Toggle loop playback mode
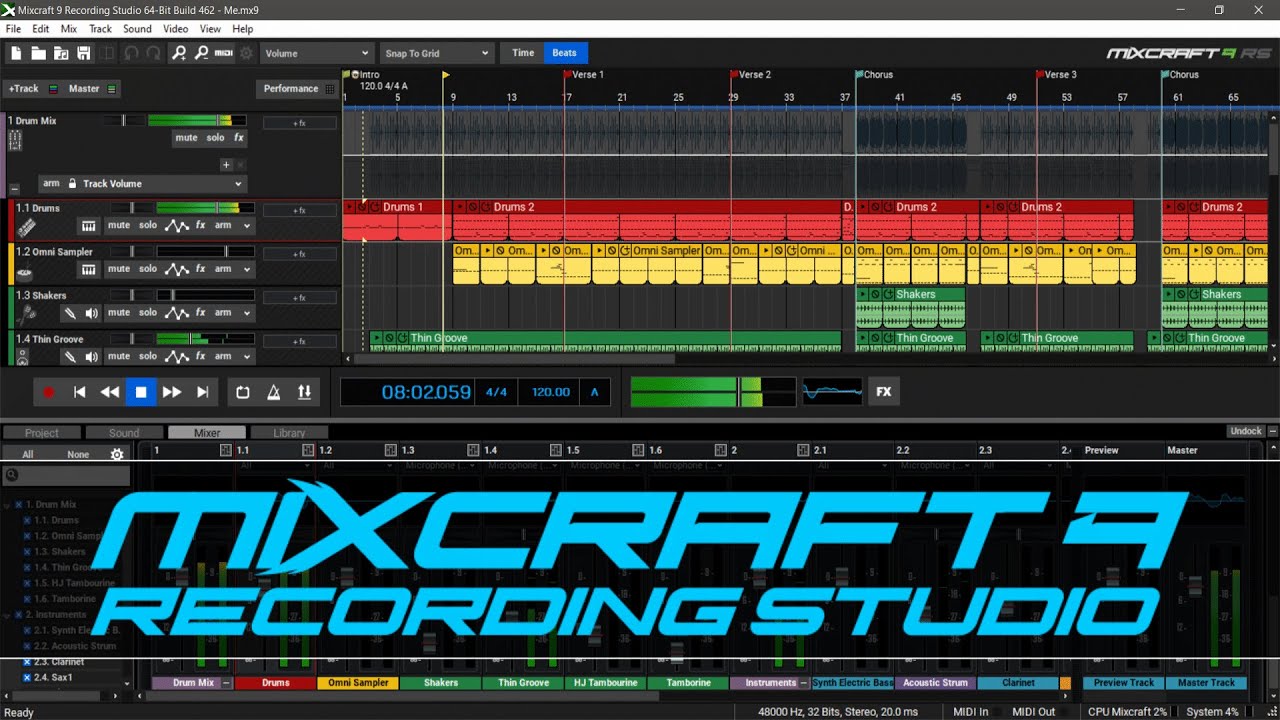The image size is (1280, 720). pyautogui.click(x=243, y=392)
